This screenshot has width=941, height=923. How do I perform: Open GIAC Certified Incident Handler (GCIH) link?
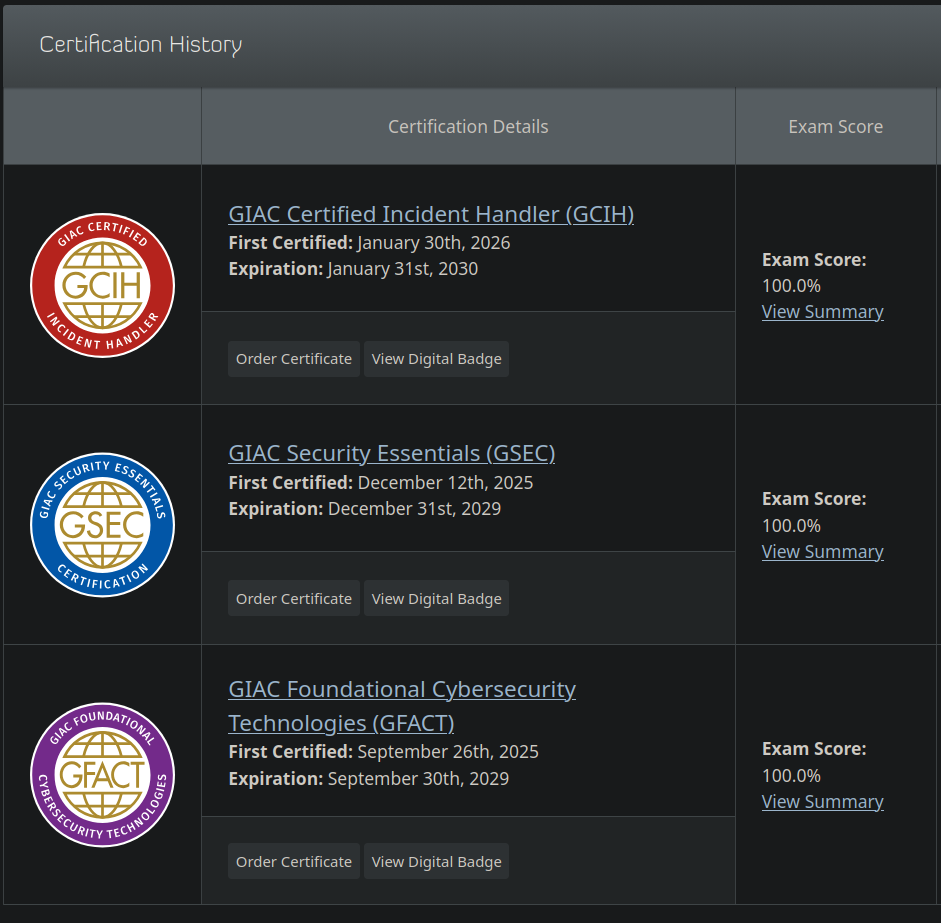[x=431, y=214]
